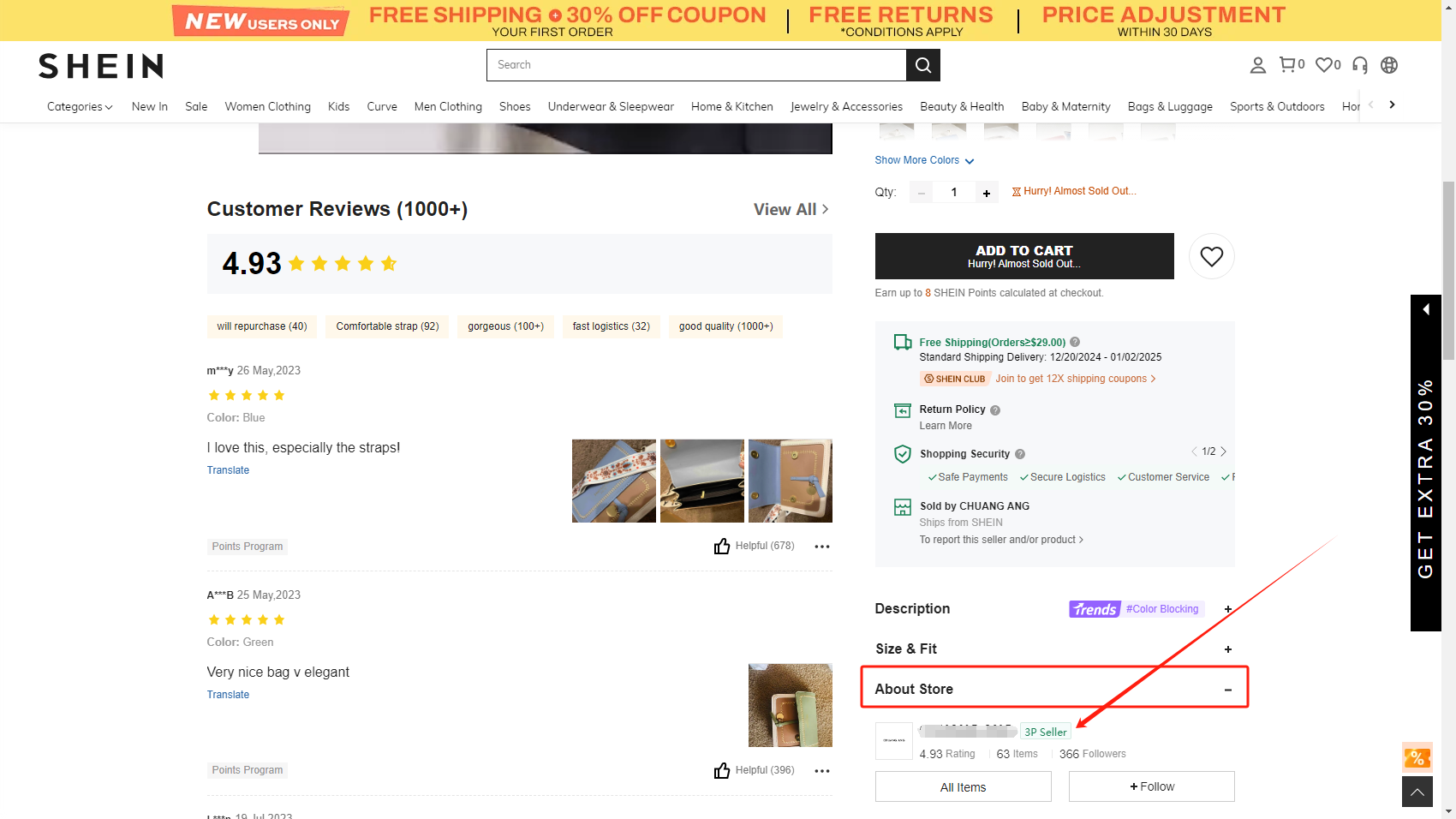The width and height of the screenshot is (1456, 819).
Task: Filter reviews by fast logistics tag
Action: [611, 326]
